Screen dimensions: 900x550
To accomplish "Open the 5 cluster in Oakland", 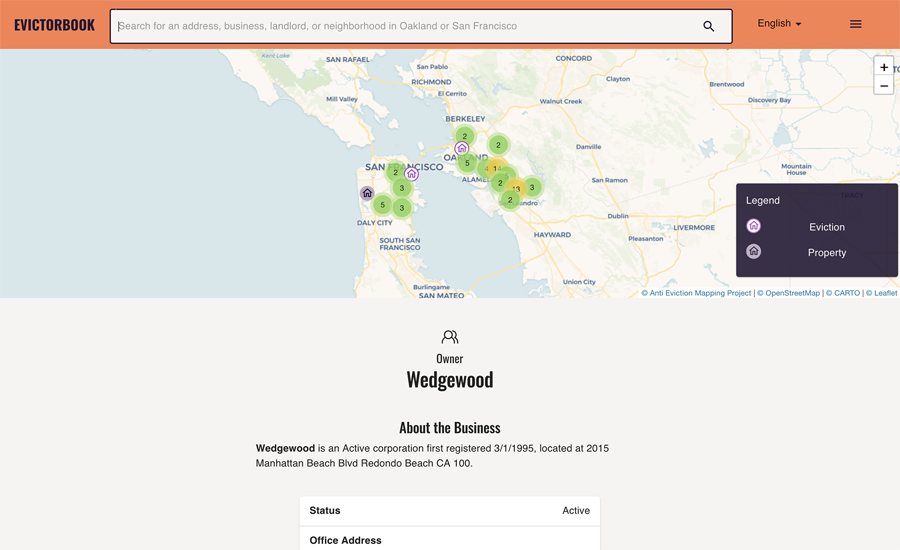I will click(467, 163).
